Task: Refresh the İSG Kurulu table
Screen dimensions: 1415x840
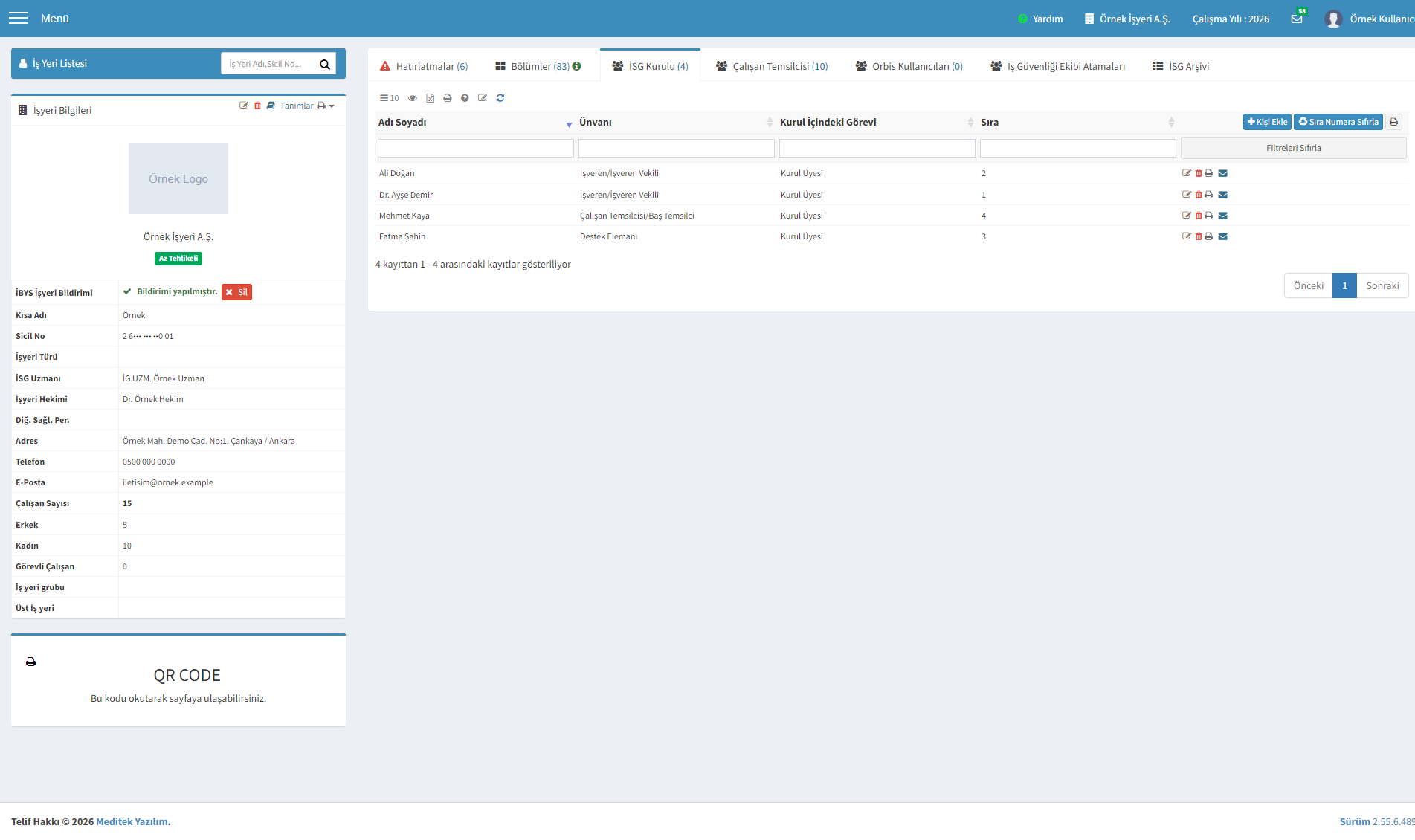Action: point(500,98)
